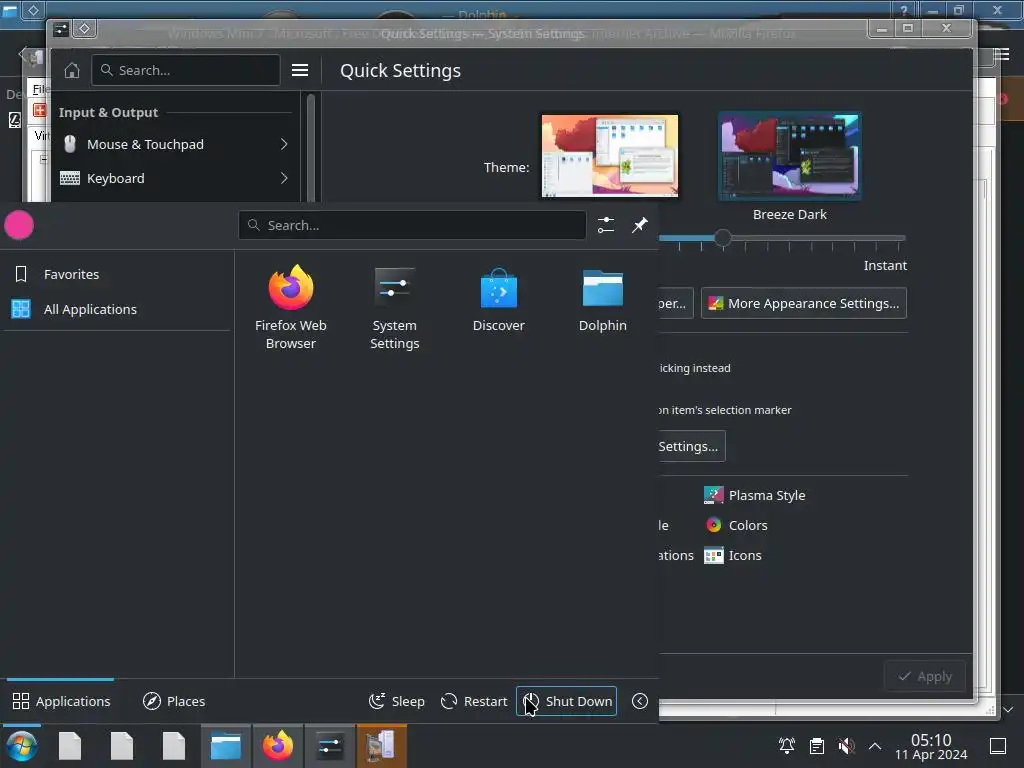This screenshot has width=1024, height=768.
Task: Click the pink user avatar
Action: click(x=19, y=225)
